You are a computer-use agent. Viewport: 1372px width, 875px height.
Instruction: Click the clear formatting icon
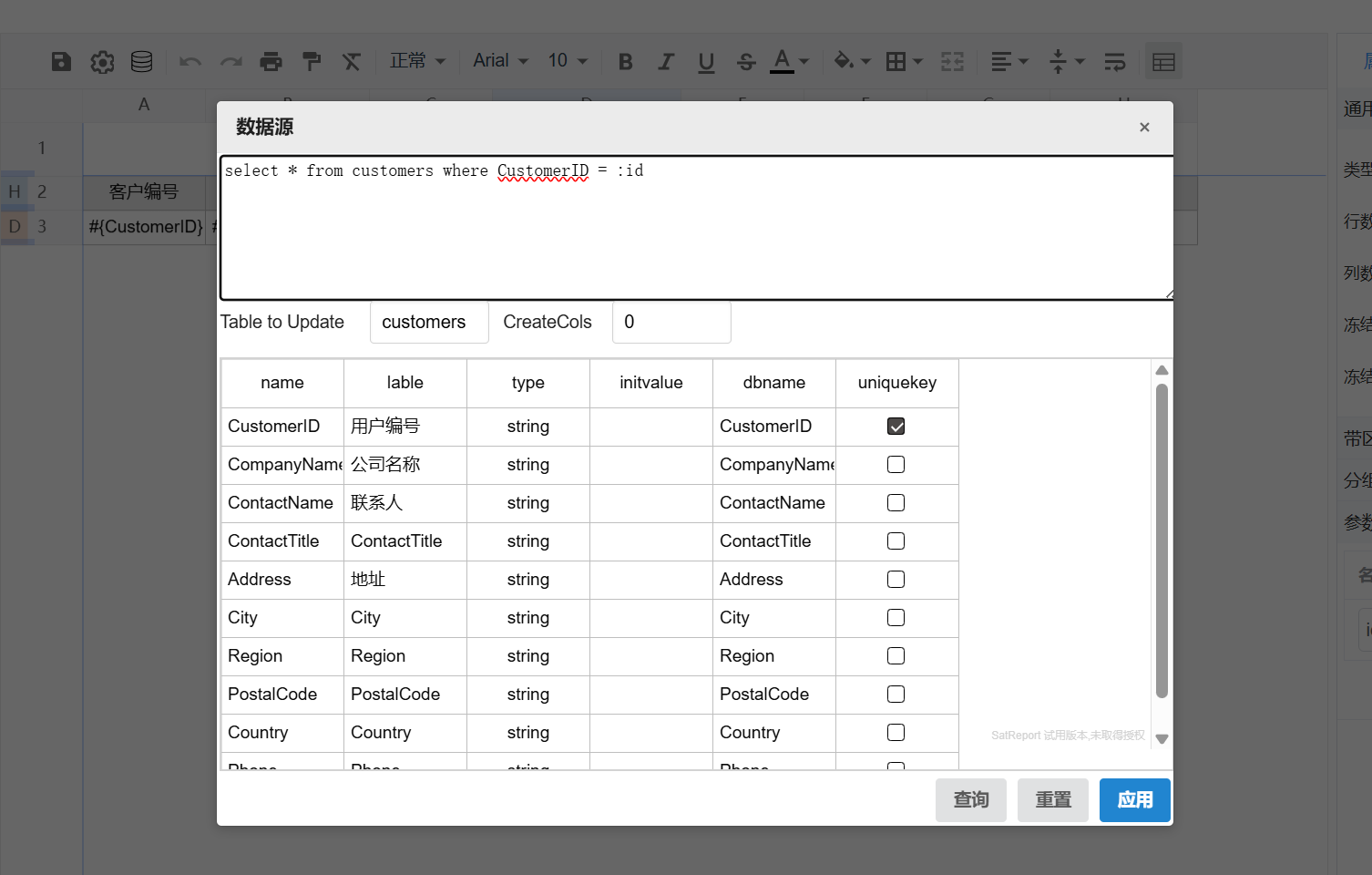(352, 61)
